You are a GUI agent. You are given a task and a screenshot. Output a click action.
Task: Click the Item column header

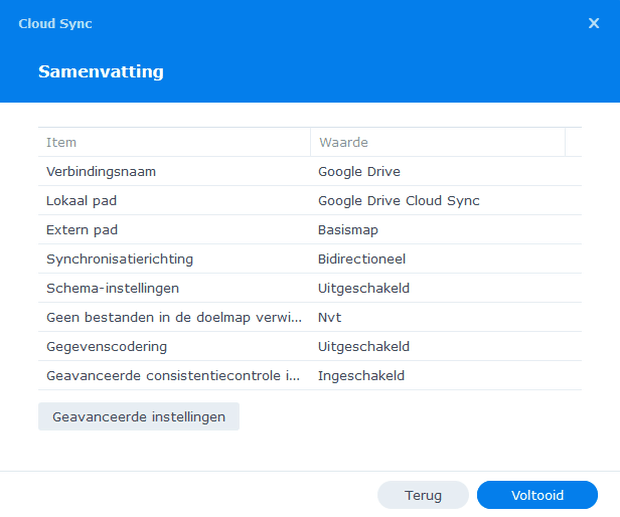(174, 142)
